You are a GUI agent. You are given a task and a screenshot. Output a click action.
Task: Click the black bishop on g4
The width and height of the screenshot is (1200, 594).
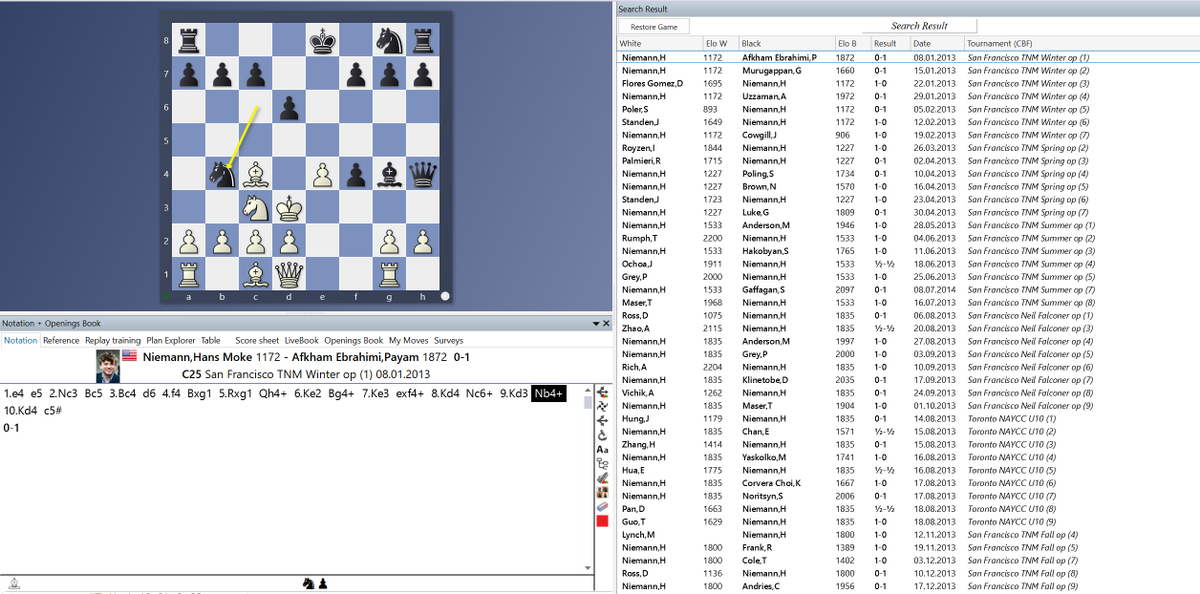(391, 175)
